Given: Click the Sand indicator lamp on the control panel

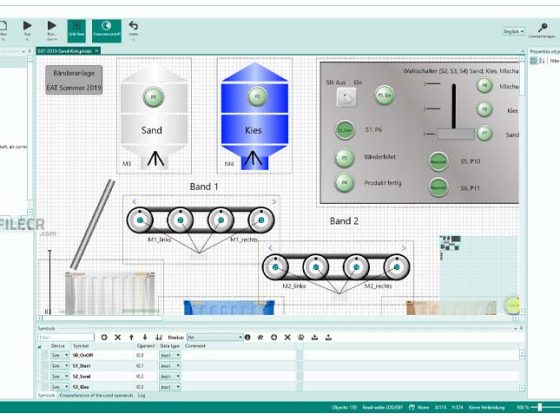Looking at the screenshot, I should pos(485,134).
